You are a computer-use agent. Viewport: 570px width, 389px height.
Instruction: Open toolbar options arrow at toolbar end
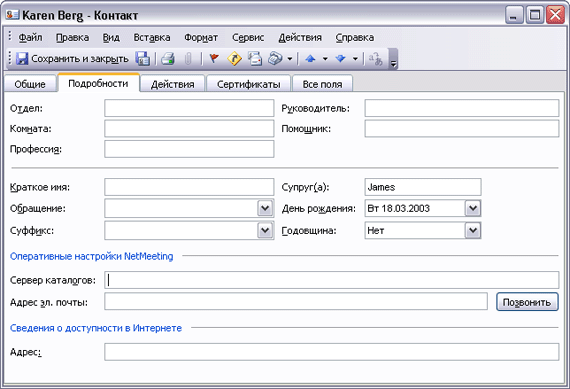point(393,59)
